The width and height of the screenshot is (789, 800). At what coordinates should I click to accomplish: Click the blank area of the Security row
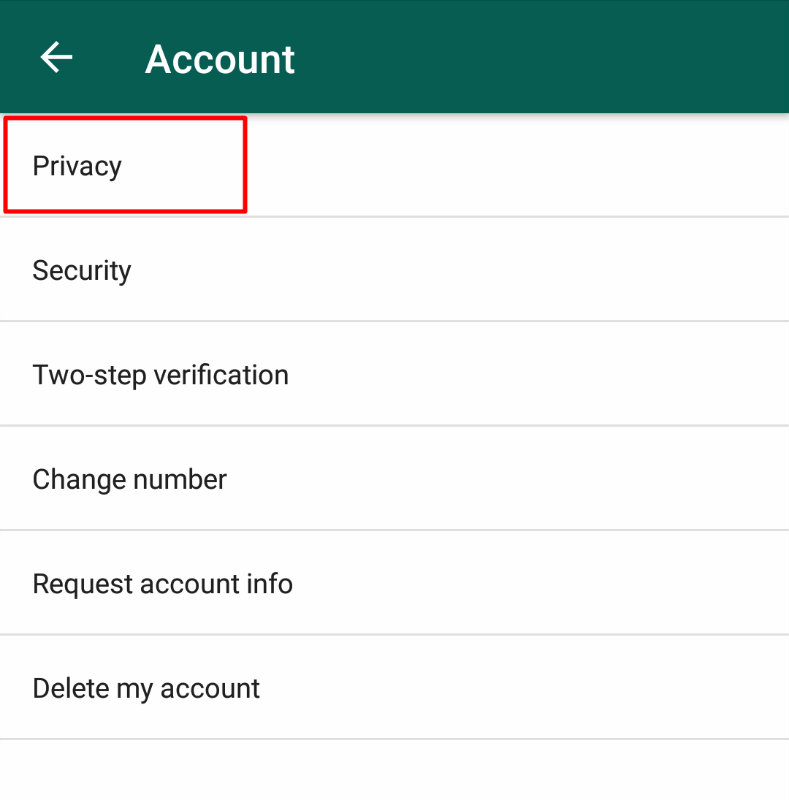click(459, 270)
